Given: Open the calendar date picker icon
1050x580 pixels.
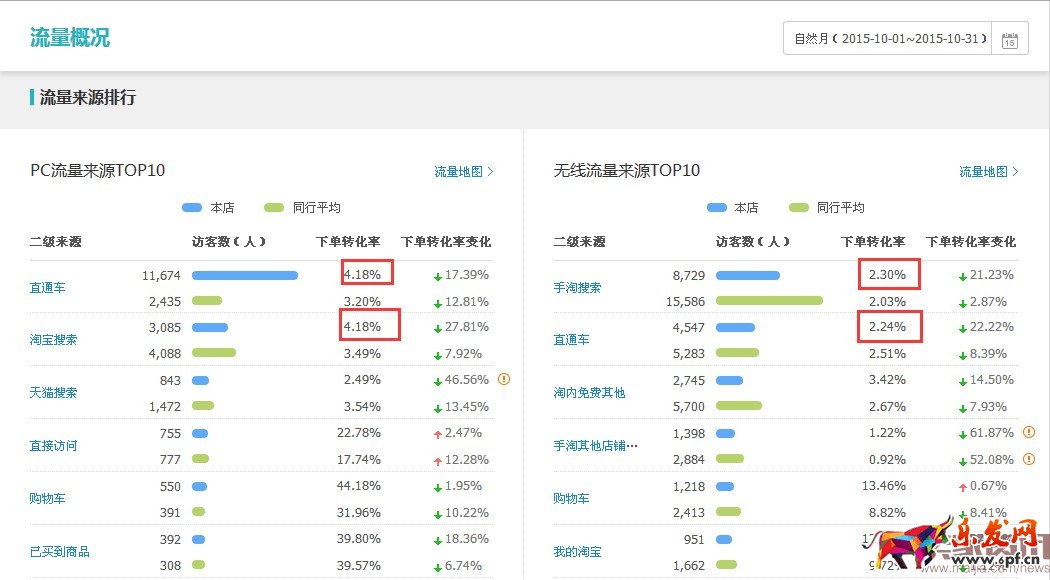Looking at the screenshot, I should tap(1010, 40).
